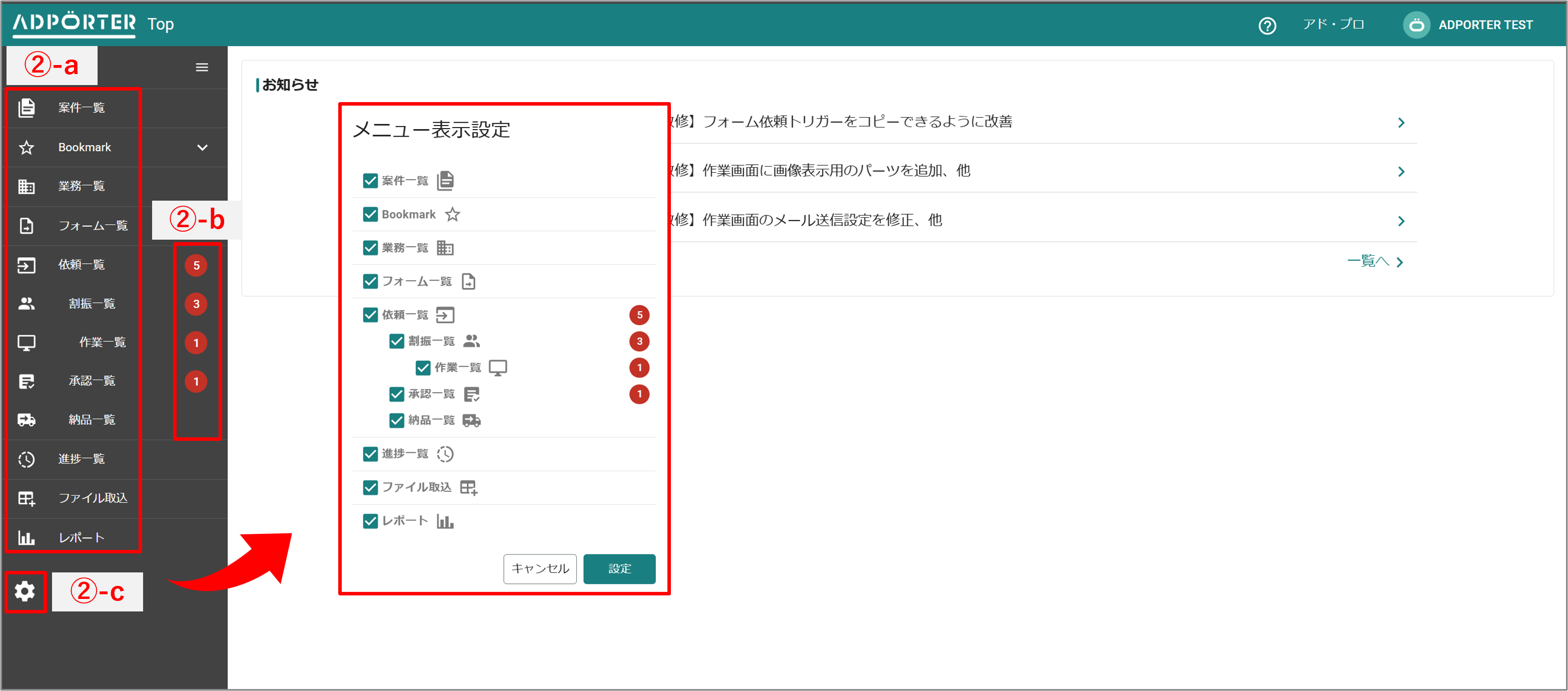Open Bookmark menu item in sidebar
This screenshot has width=1568, height=691.
pos(85,147)
